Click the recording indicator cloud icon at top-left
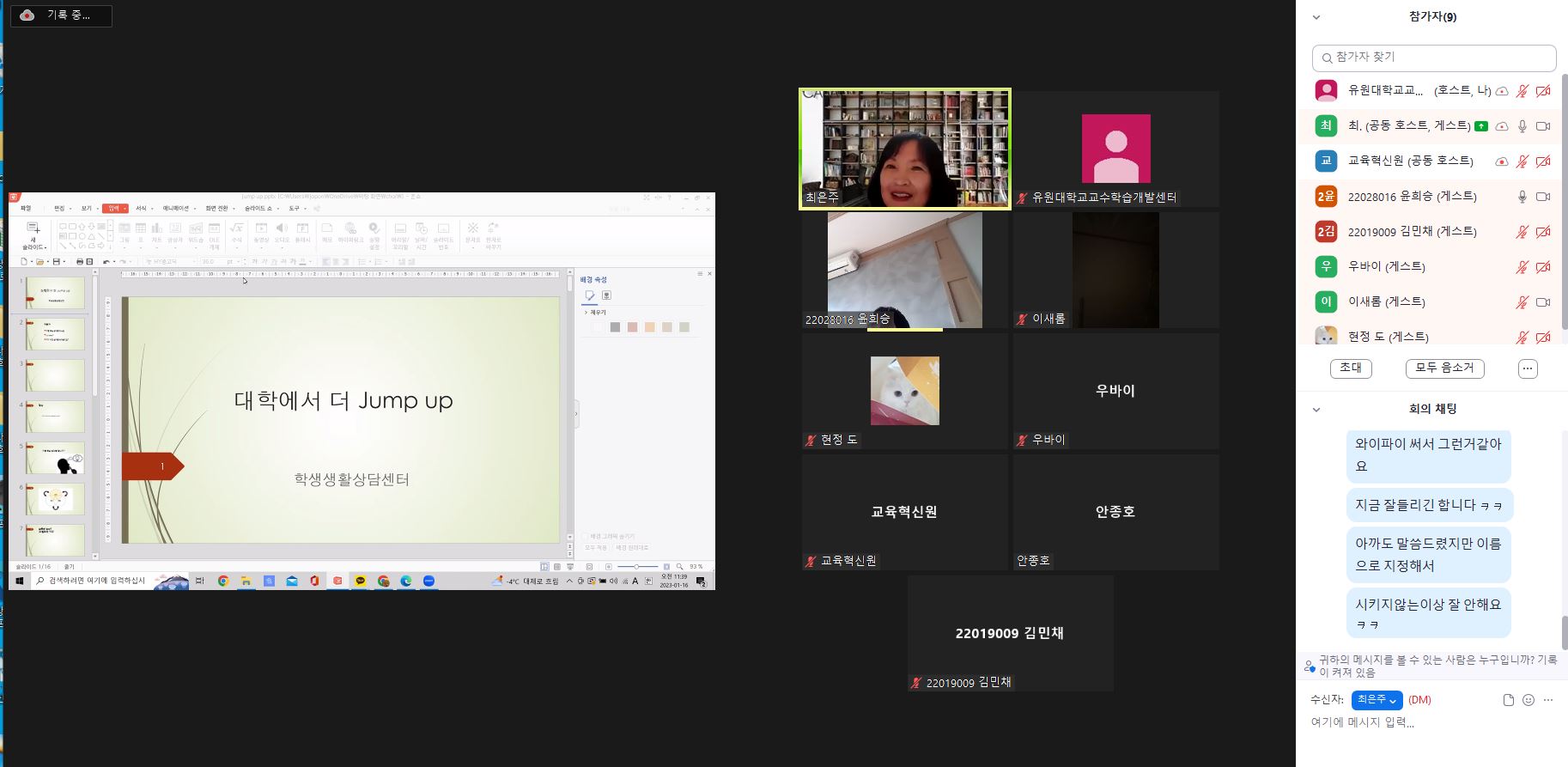Screen dimensions: 1568x767 coord(27,15)
